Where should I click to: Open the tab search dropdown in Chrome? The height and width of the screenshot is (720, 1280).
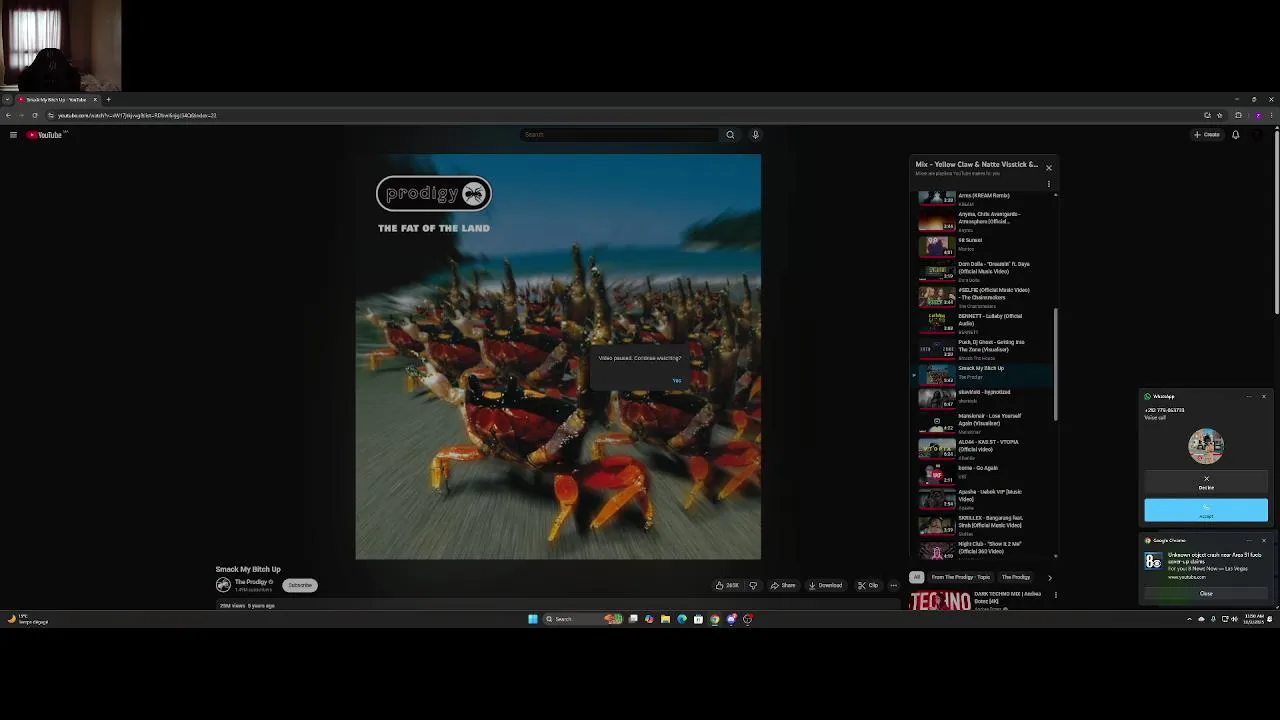pos(7,99)
